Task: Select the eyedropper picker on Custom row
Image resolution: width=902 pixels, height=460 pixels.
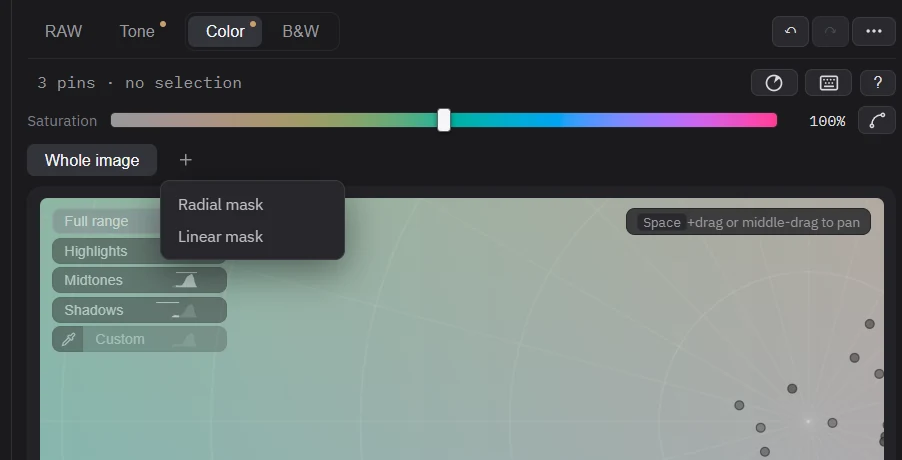Action: [68, 339]
